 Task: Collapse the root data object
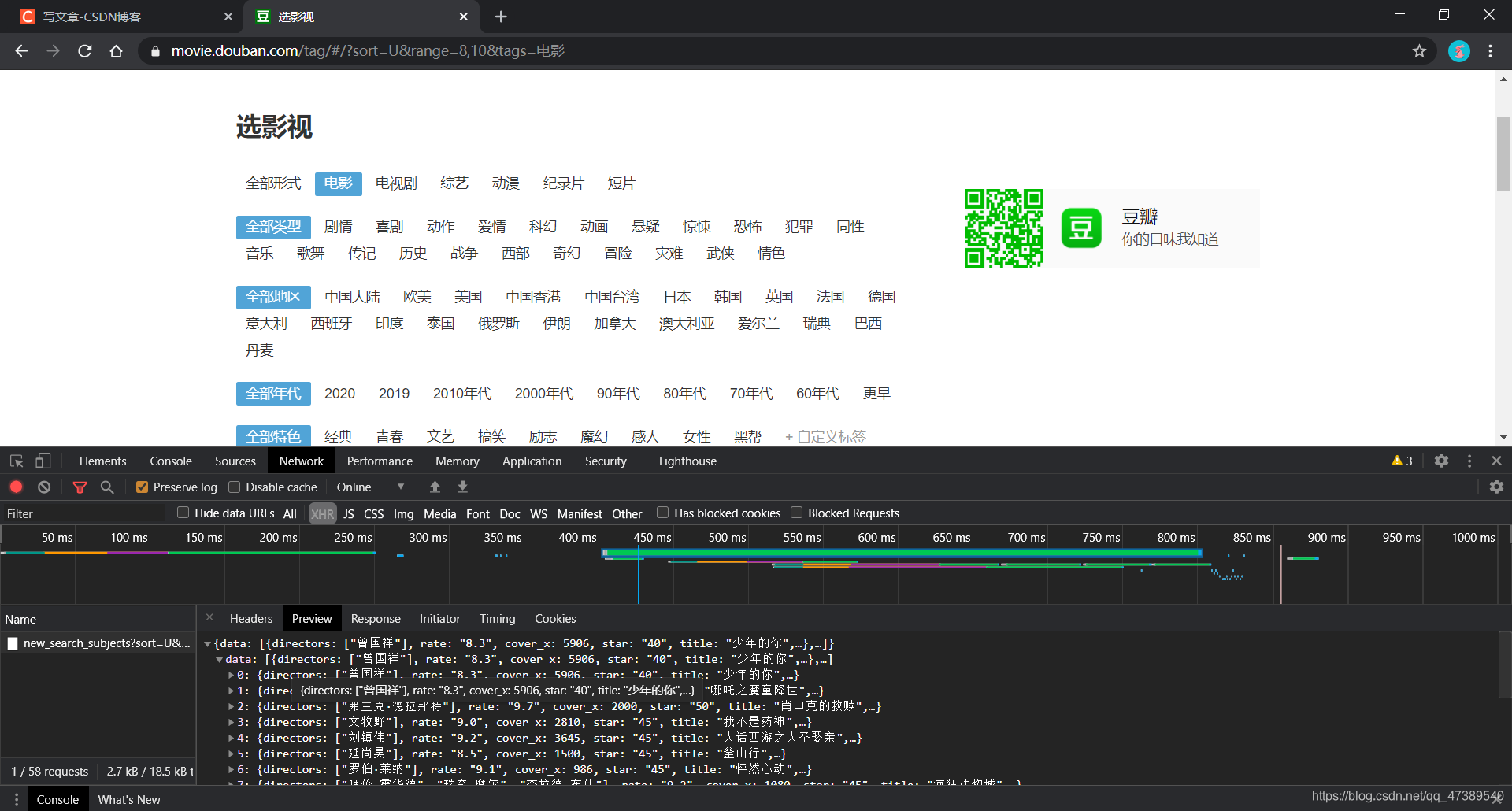(x=208, y=644)
